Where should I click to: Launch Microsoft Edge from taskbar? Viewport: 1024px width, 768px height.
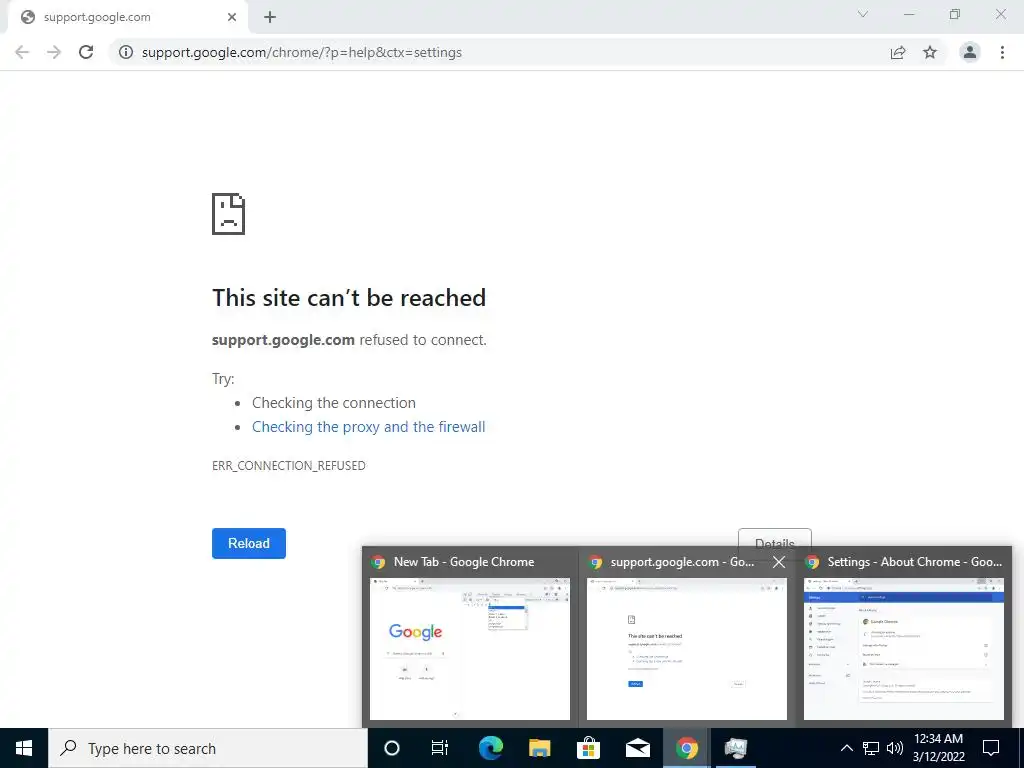[490, 748]
